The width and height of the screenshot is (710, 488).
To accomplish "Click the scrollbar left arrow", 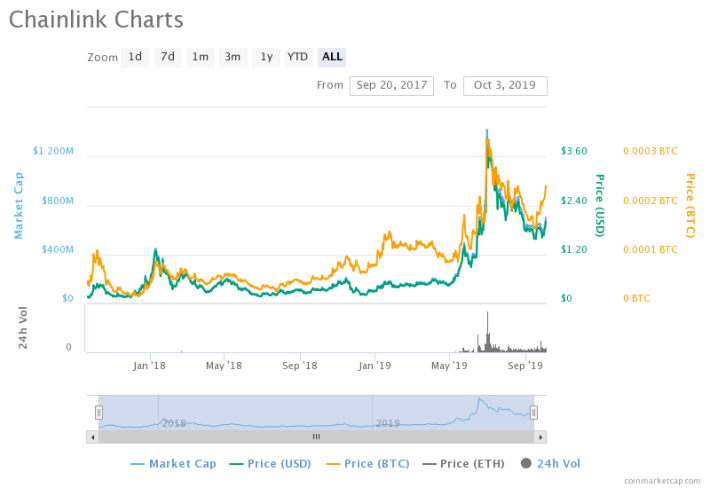I will [92, 437].
